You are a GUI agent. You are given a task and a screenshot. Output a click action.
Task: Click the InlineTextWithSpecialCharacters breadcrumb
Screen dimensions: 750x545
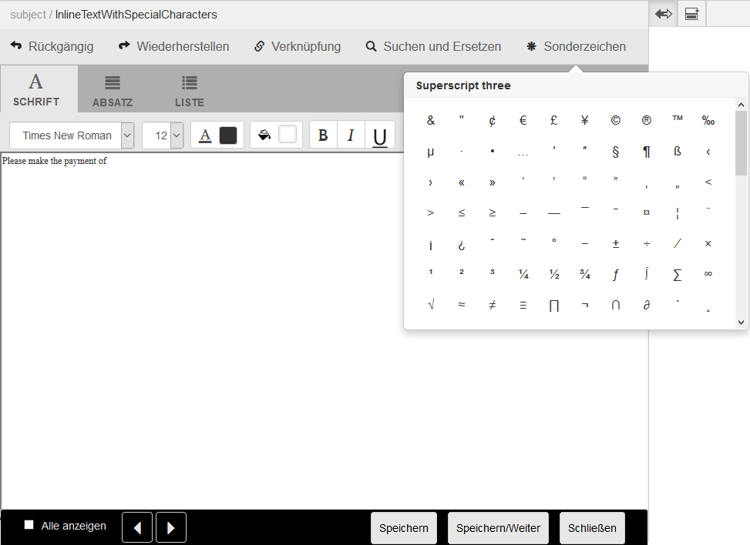(x=136, y=14)
